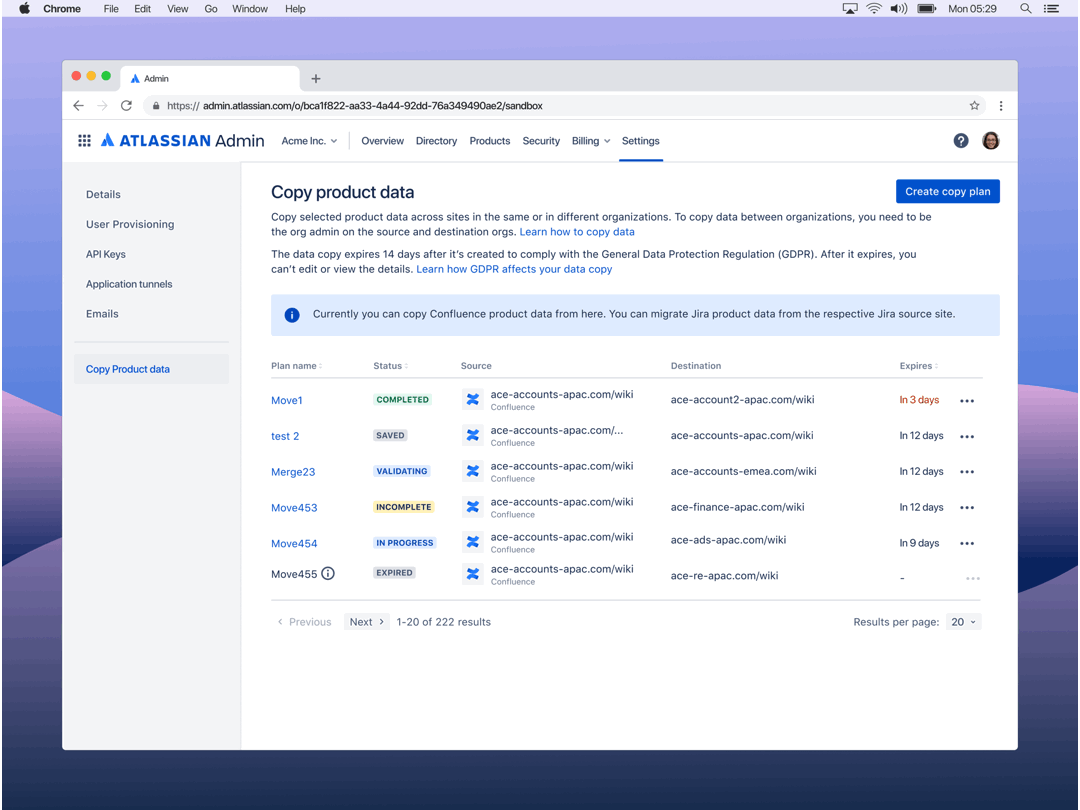Click Confluence icon in Move455 row

[472, 574]
